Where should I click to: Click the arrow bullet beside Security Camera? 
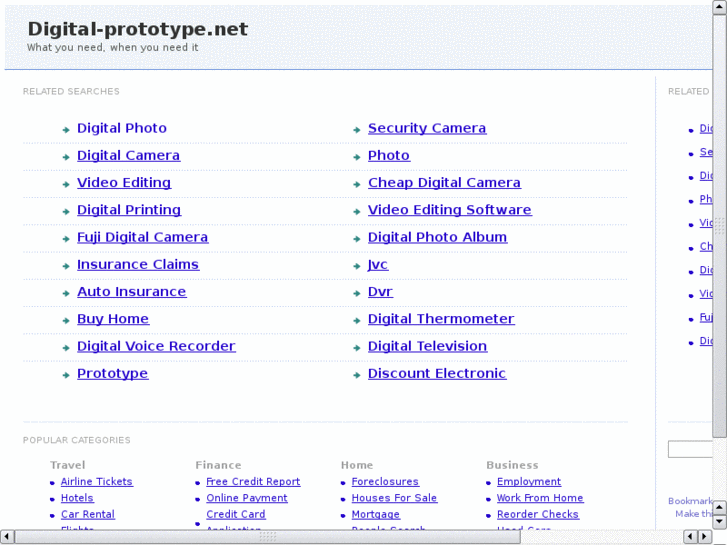tap(357, 129)
